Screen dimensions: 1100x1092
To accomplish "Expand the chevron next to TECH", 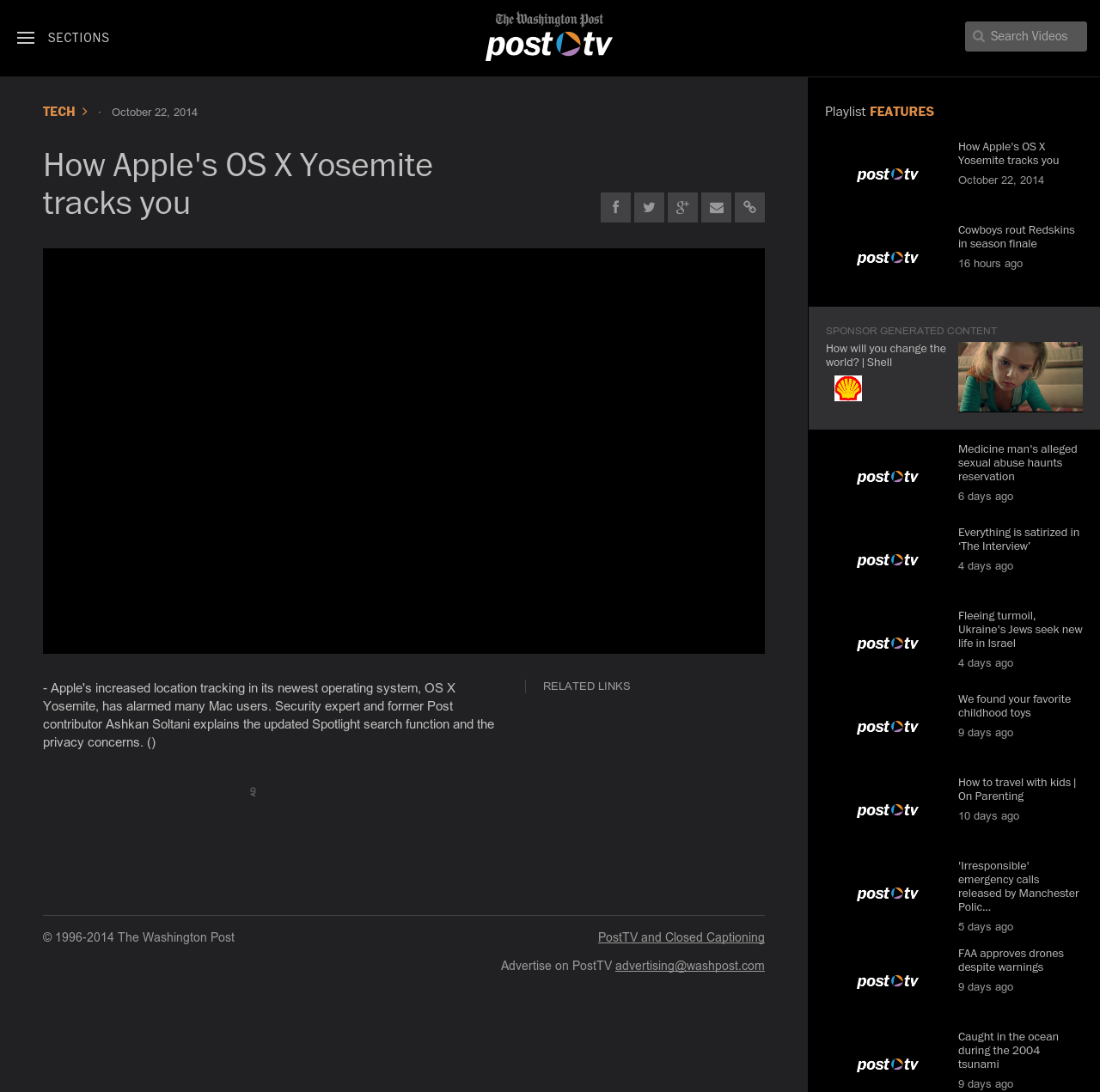I will coord(85,112).
